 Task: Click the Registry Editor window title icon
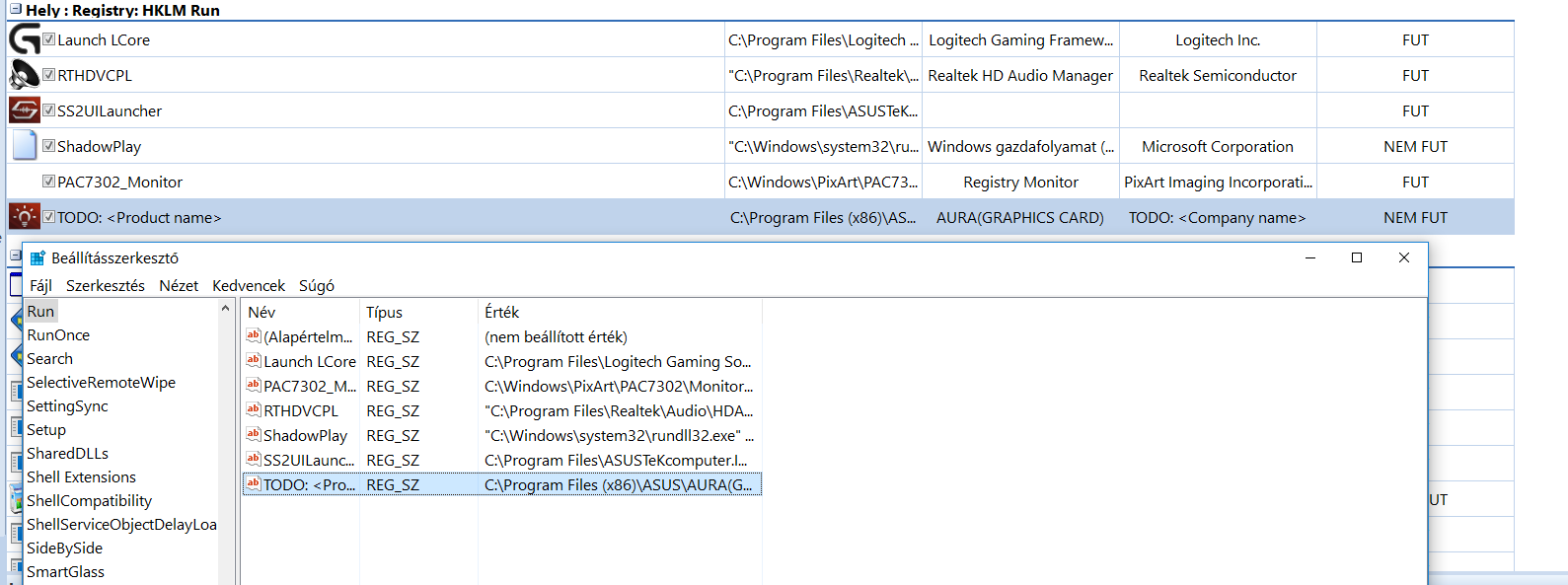pyautogui.click(x=37, y=258)
